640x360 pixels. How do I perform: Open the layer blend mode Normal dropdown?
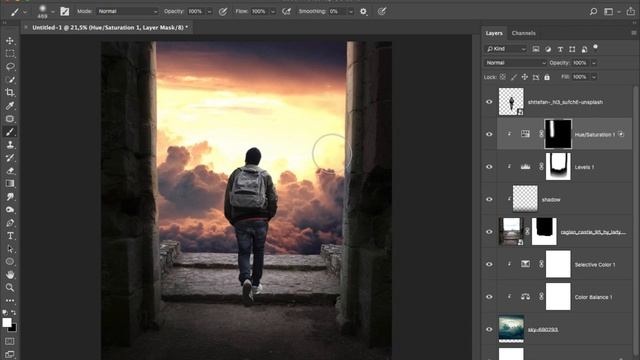pyautogui.click(x=515, y=63)
